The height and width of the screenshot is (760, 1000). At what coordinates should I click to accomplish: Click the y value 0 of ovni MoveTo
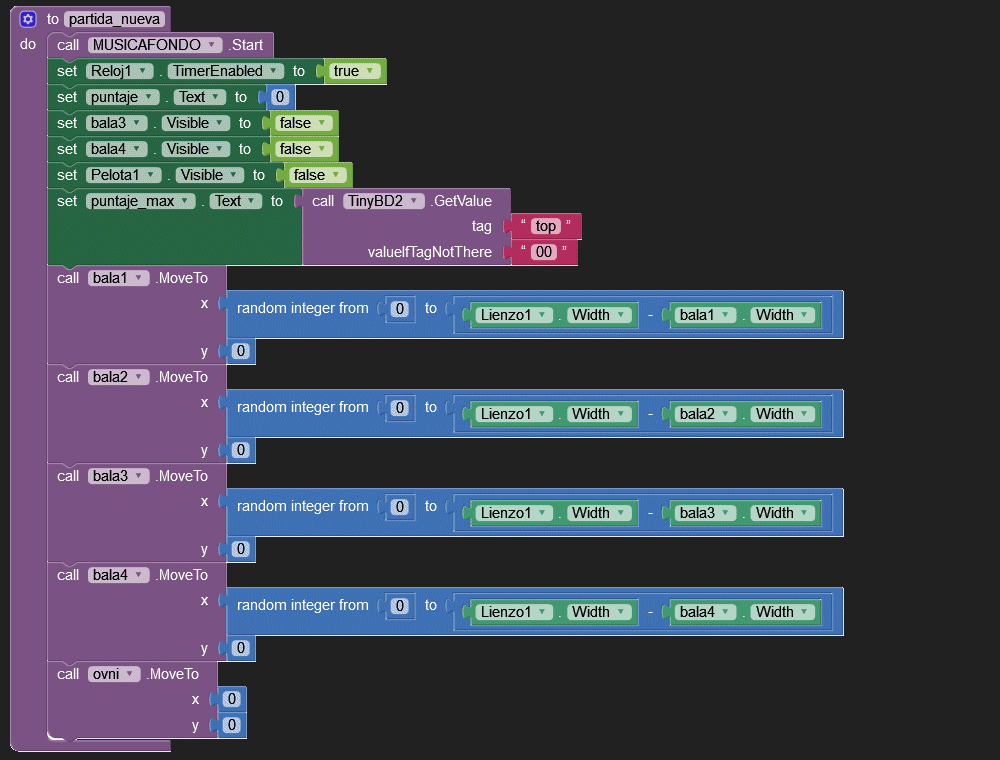click(231, 725)
